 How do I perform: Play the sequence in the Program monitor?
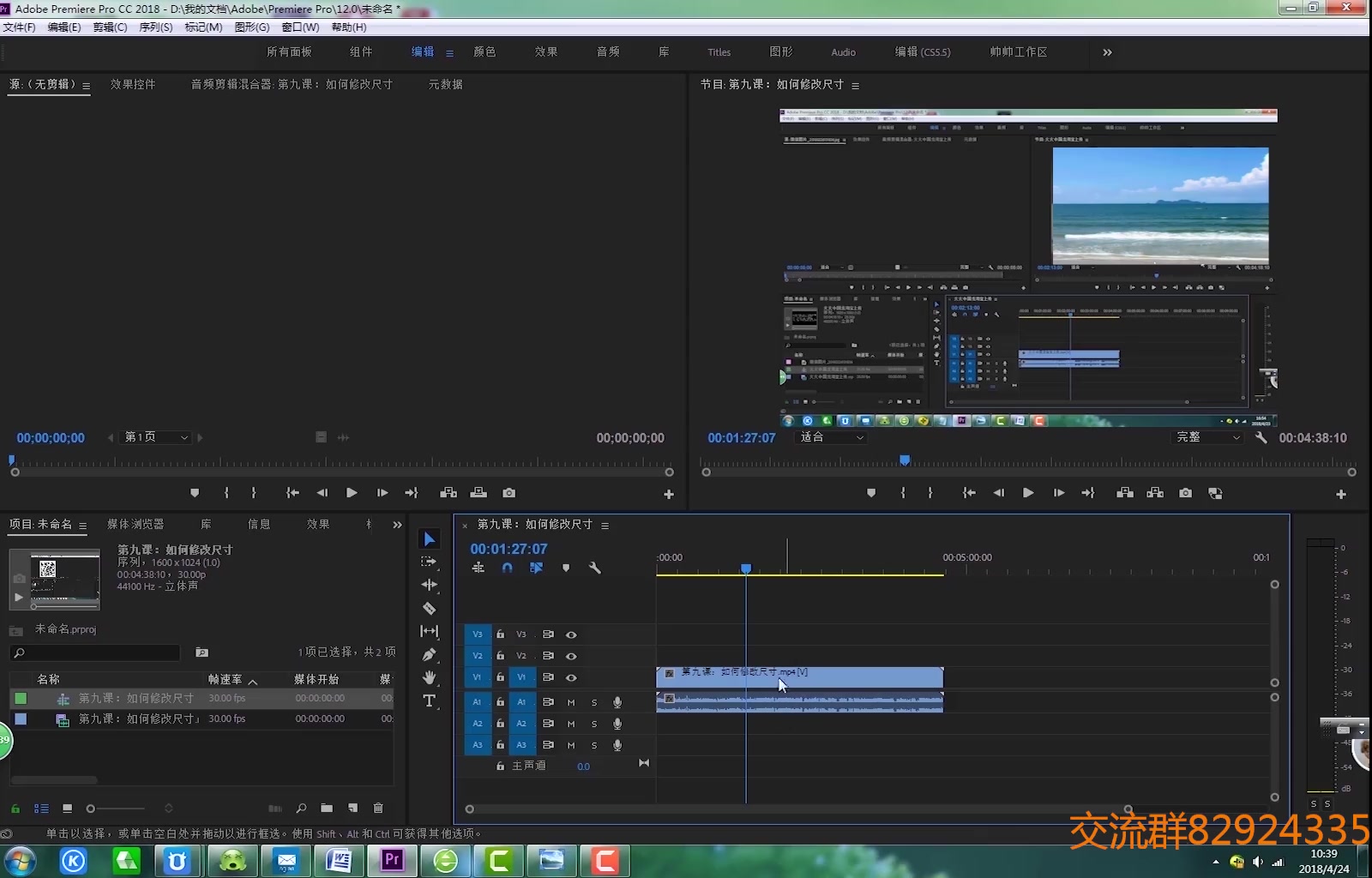tap(1028, 493)
